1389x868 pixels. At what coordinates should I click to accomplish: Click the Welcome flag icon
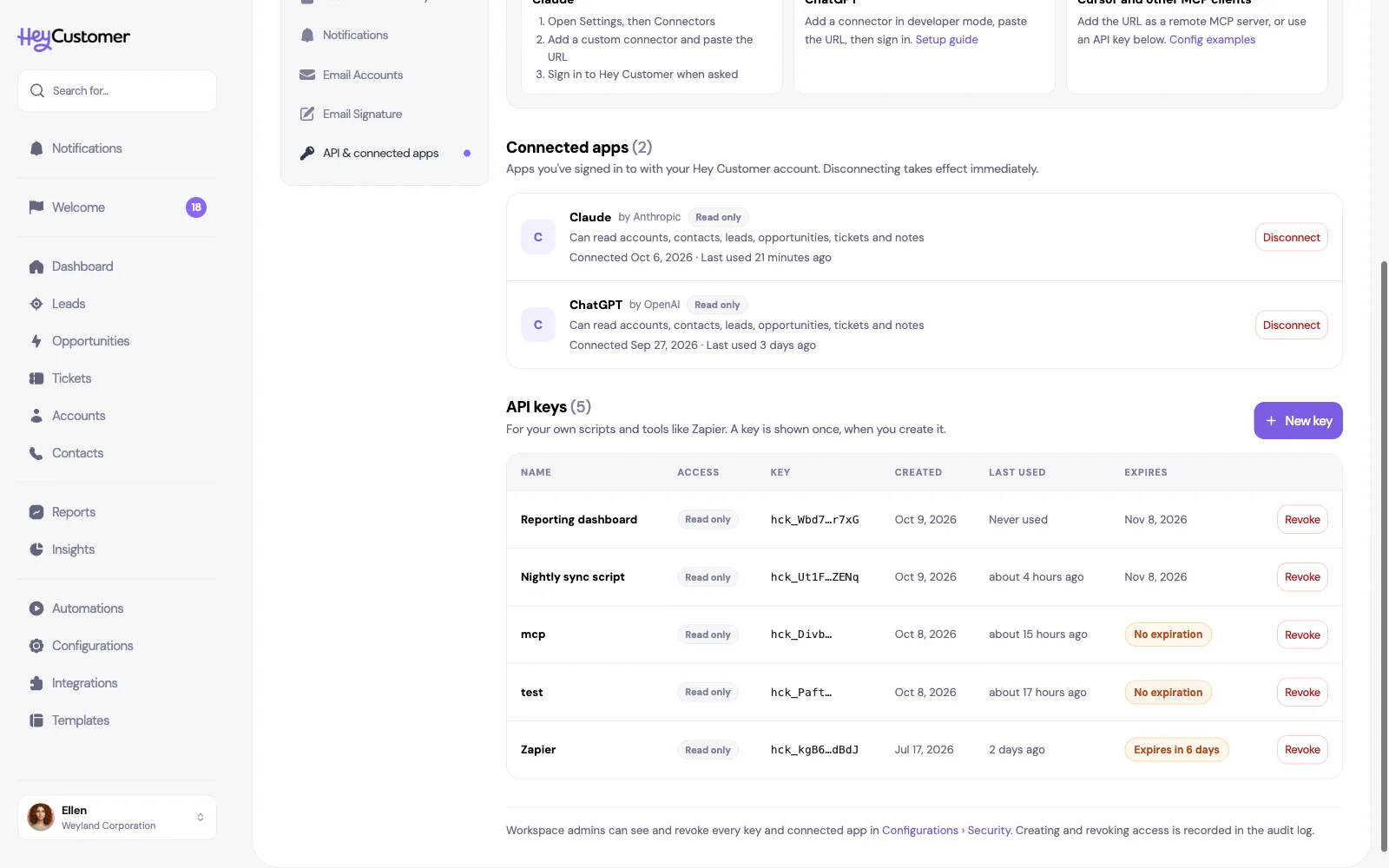[36, 207]
